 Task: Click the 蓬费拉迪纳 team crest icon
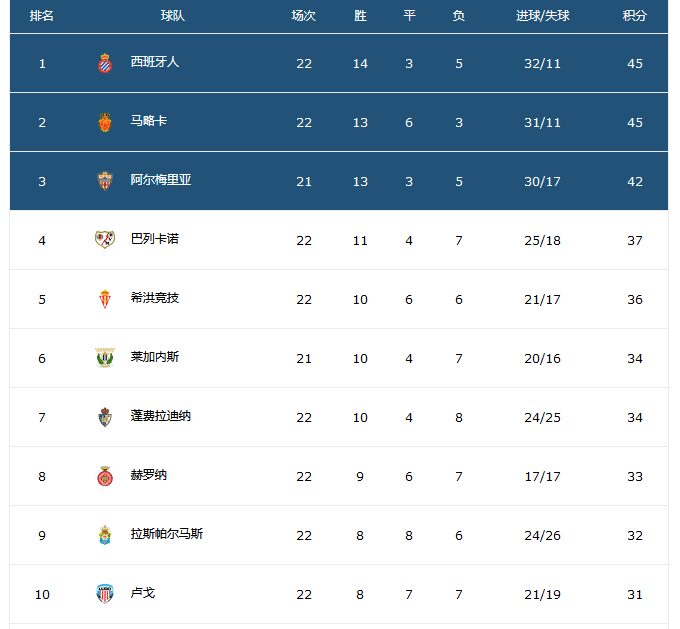[x=105, y=417]
